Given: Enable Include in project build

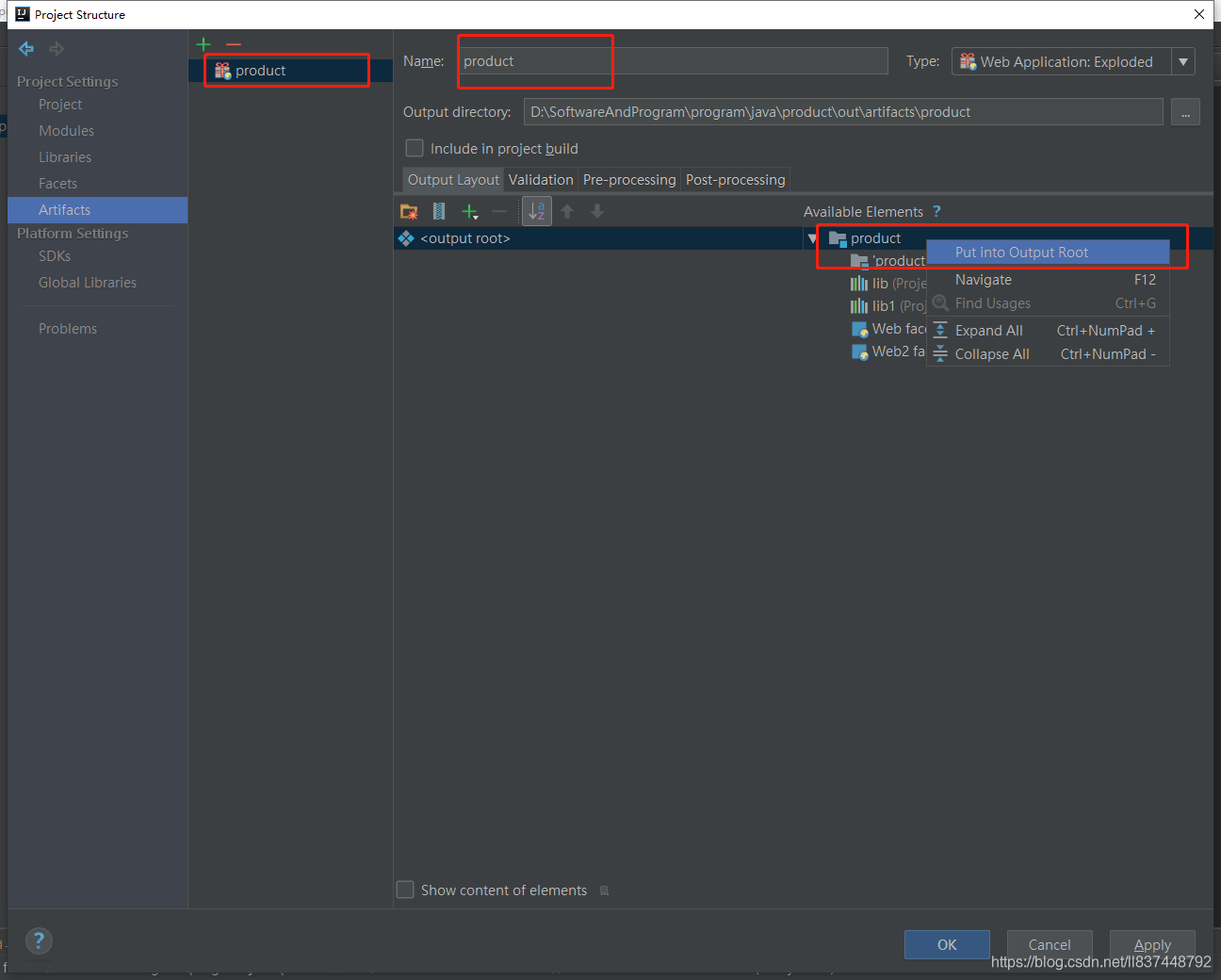Looking at the screenshot, I should 415,148.
